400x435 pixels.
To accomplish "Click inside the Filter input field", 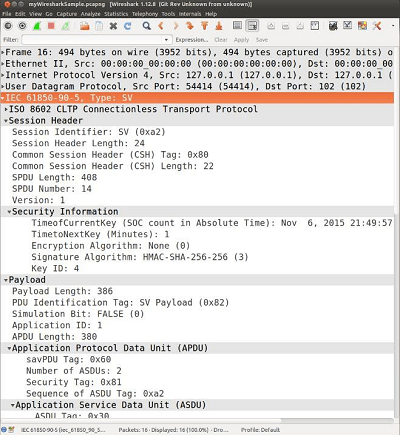I will coord(92,40).
